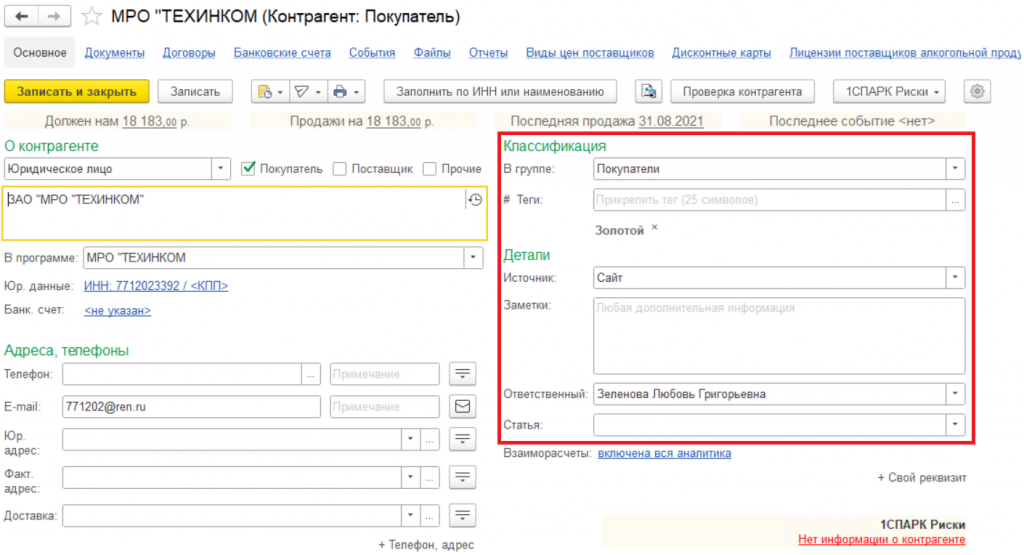Screen dimensions: 1024x555
Task: Open the 1СПАРК Риски dropdown button
Action: tap(889, 91)
